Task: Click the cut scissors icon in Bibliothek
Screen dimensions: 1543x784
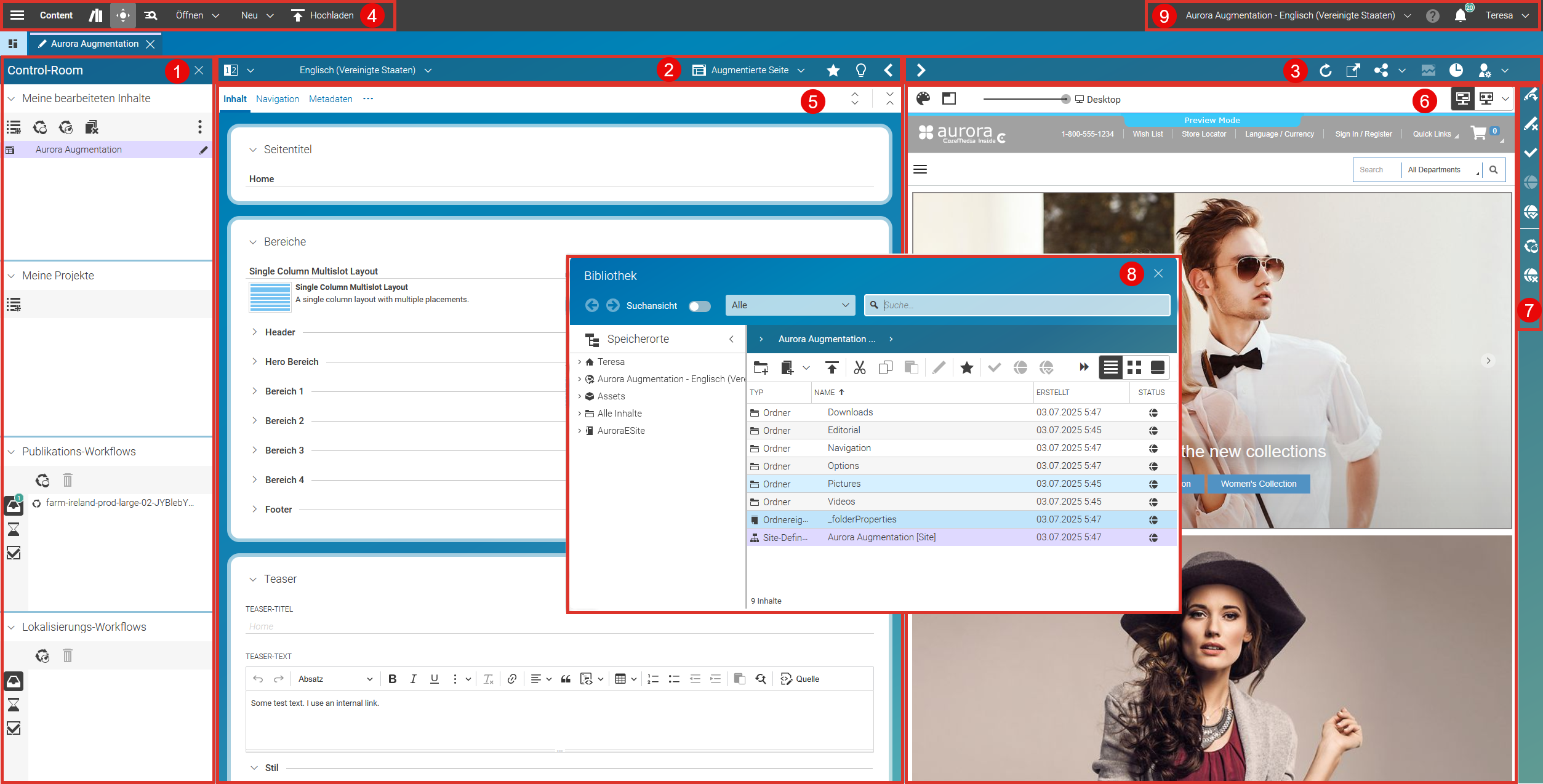Action: (859, 367)
